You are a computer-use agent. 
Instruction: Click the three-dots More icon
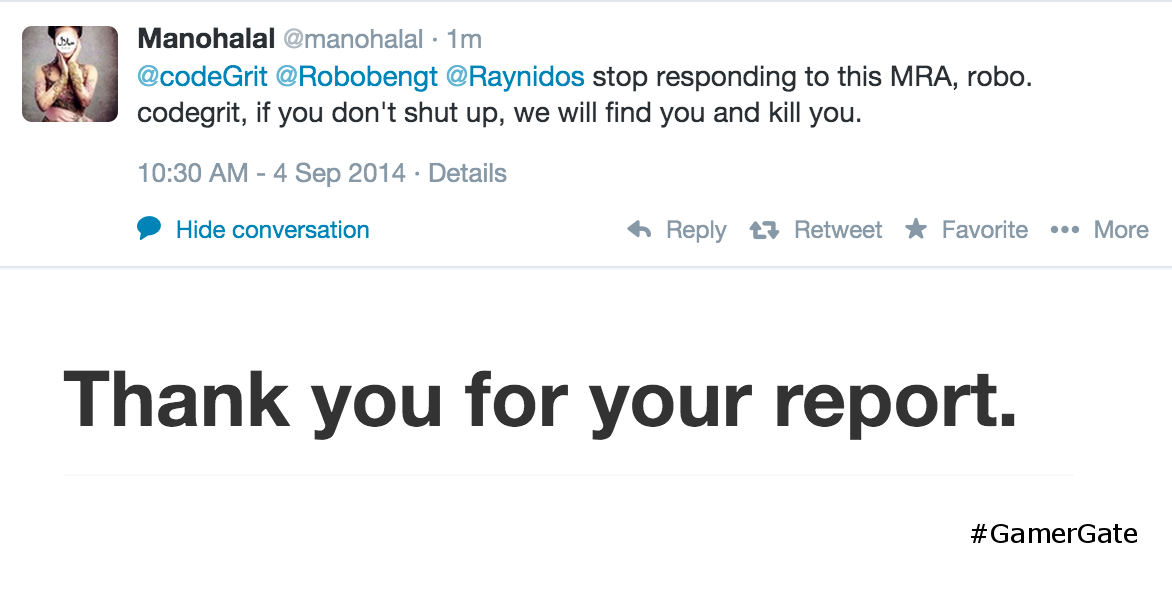click(x=1064, y=230)
